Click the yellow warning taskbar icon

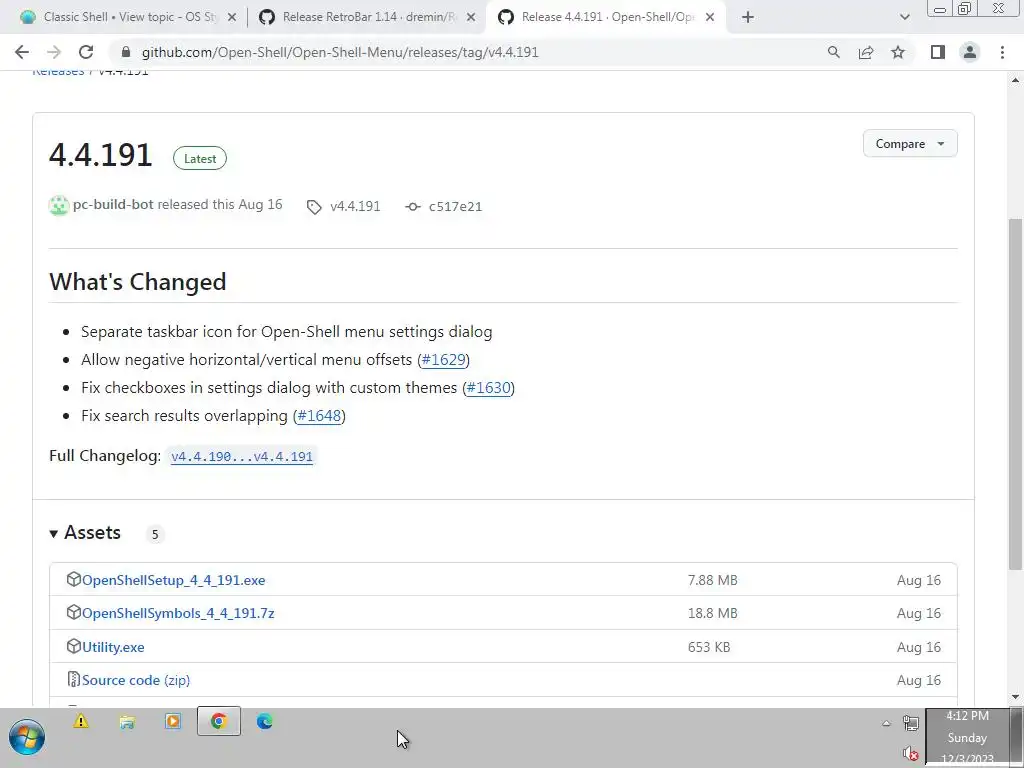point(81,721)
